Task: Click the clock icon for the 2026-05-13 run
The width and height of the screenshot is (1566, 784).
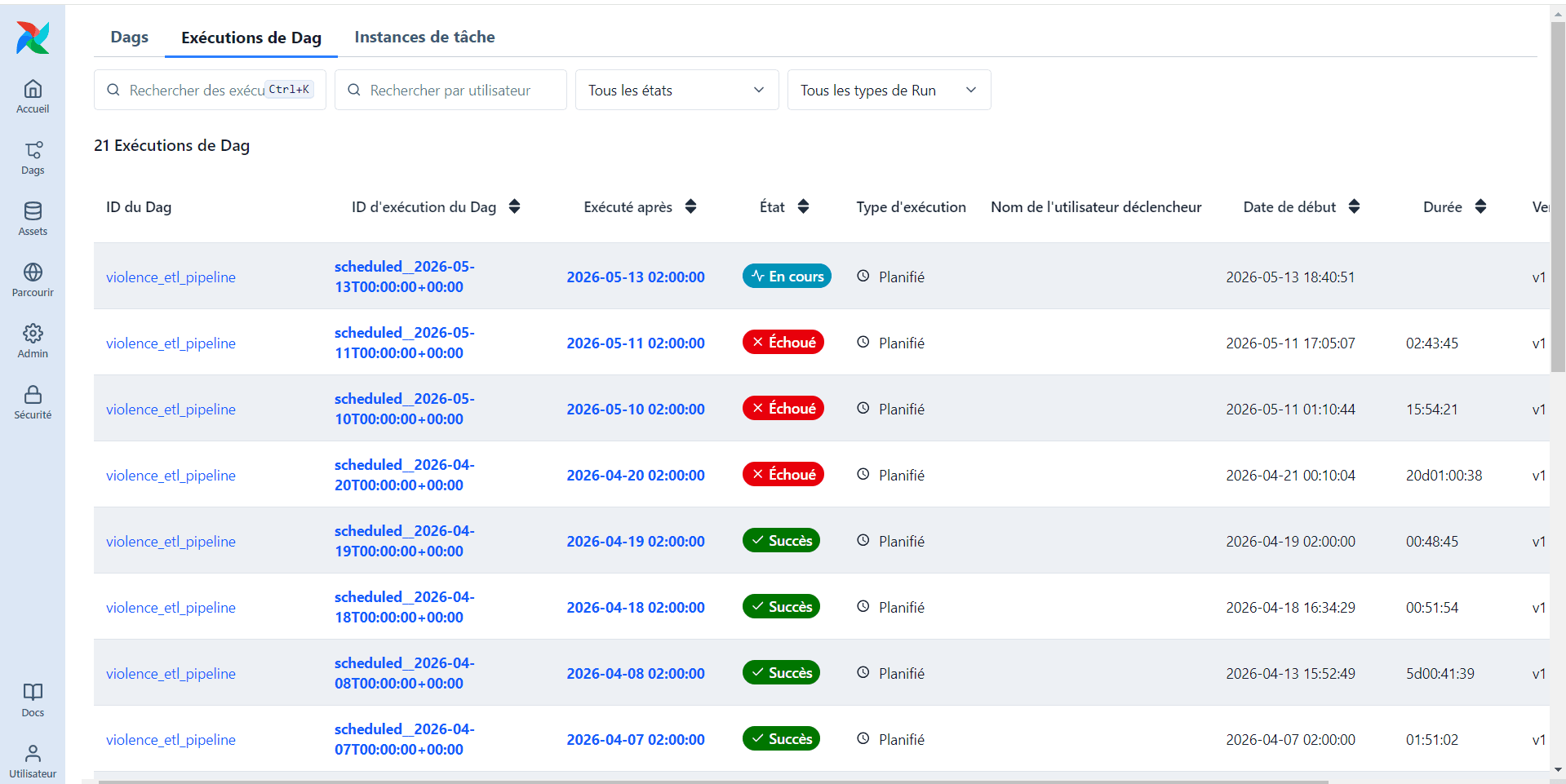Action: 863,276
